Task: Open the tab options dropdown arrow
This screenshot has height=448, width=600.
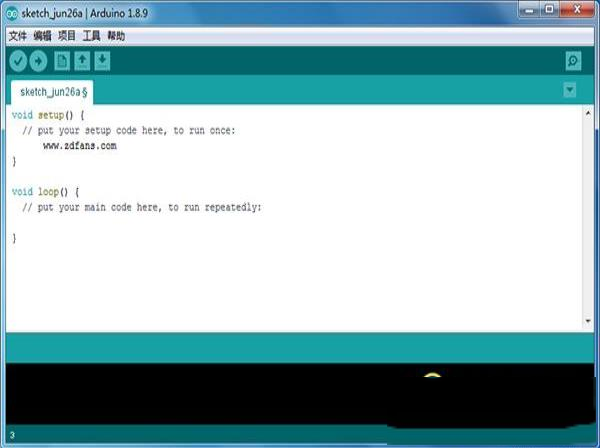Action: [x=570, y=90]
